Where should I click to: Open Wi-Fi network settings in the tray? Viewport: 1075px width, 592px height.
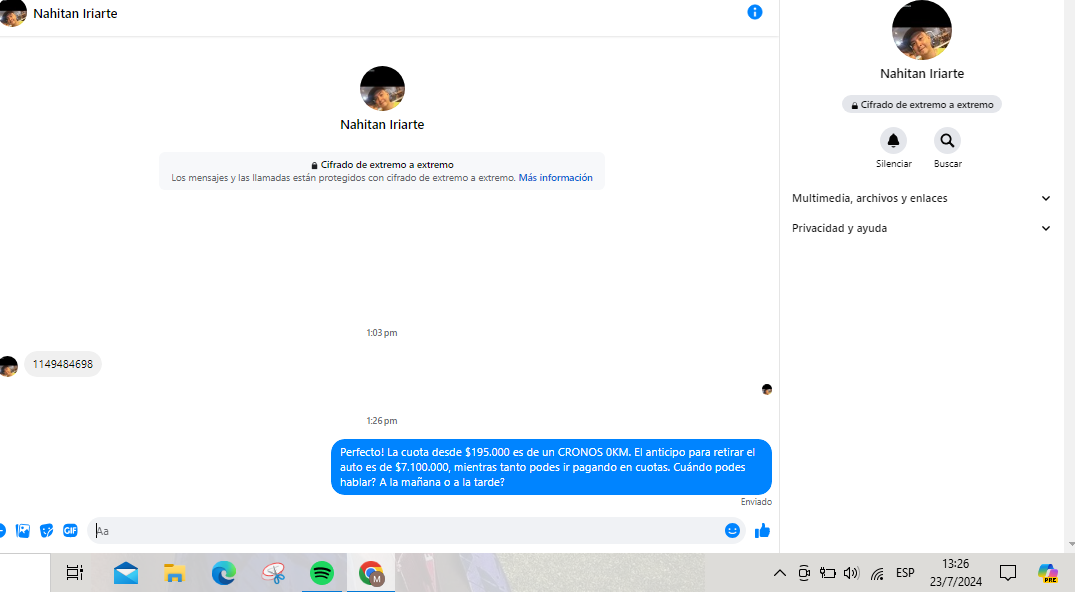(x=877, y=573)
